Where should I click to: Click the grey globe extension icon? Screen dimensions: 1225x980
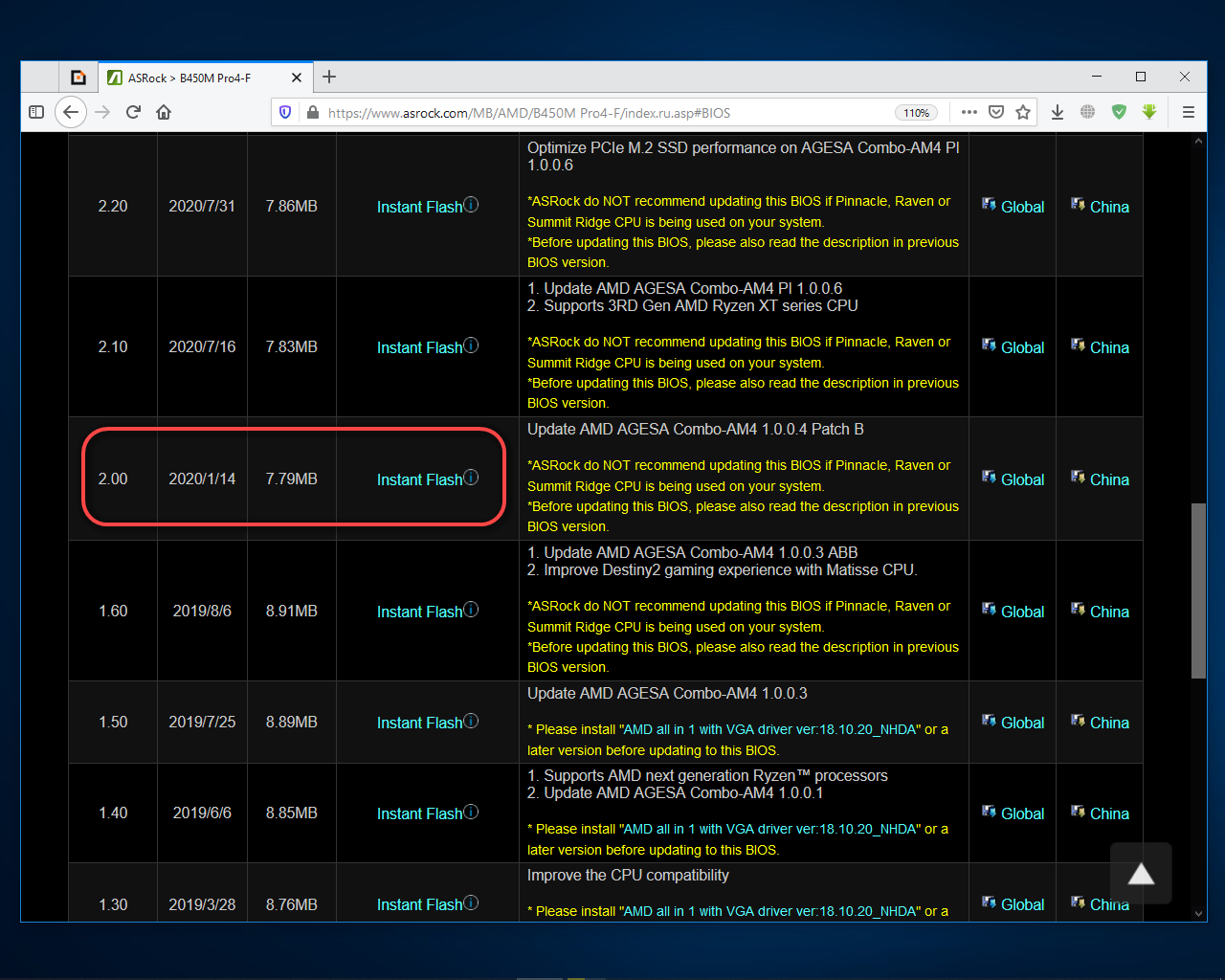tap(1088, 112)
